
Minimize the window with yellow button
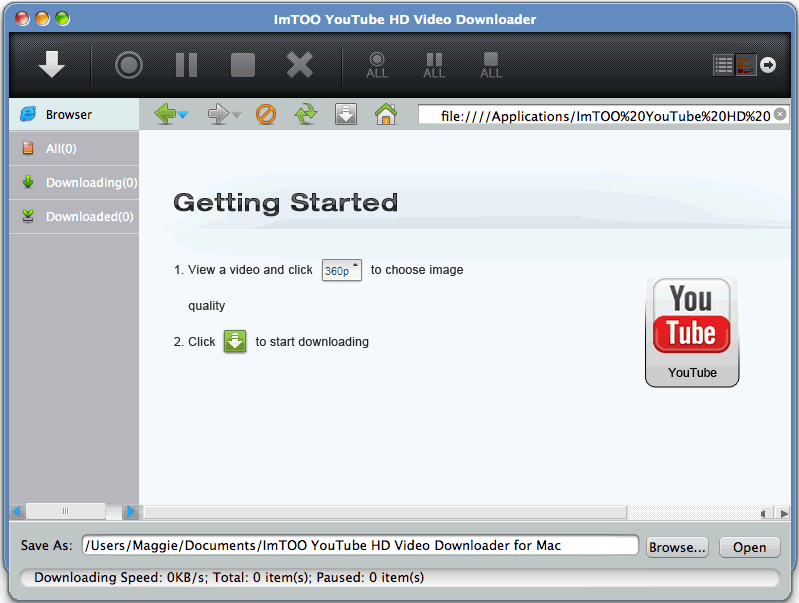click(42, 19)
